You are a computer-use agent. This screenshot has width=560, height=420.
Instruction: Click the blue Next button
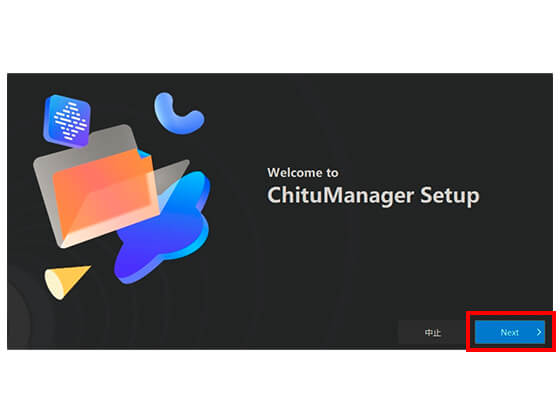[x=510, y=332]
